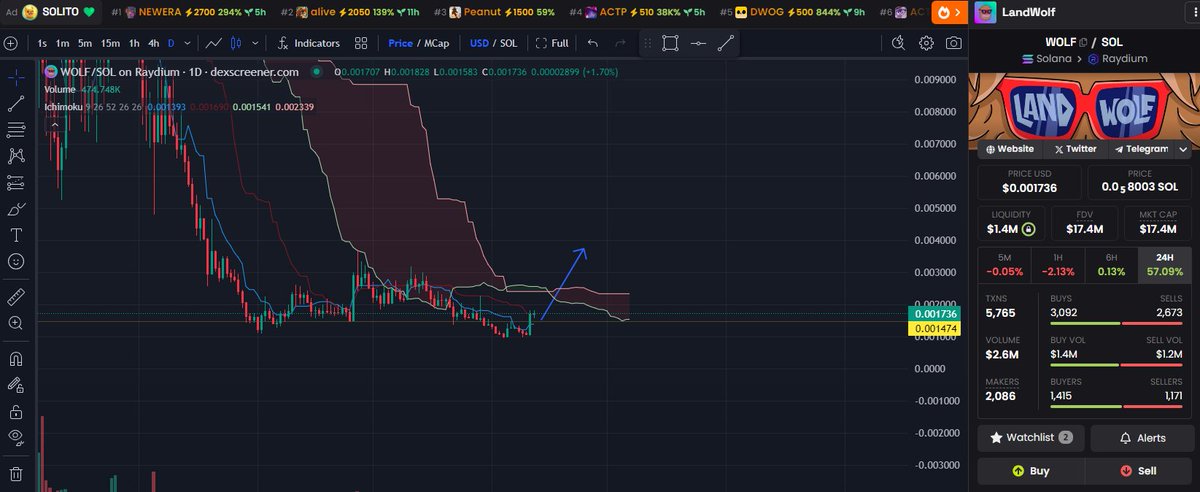The image size is (1200, 492).
Task: Select the crosshair cursor tool
Action: [15, 77]
